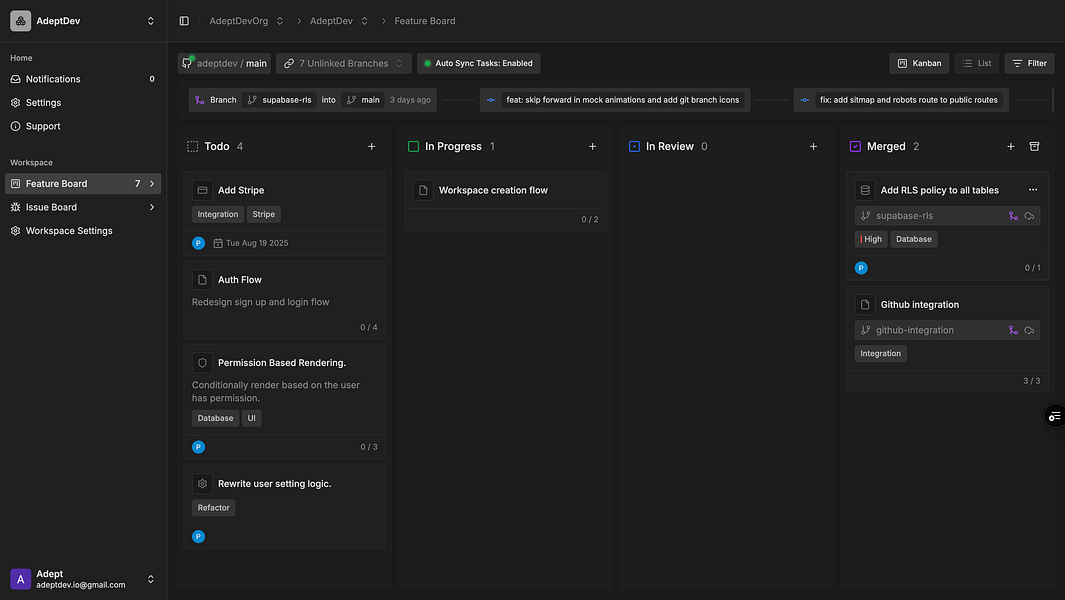Click floating task list icon at right edge
Screen dimensions: 1065x600
pos(1054,416)
